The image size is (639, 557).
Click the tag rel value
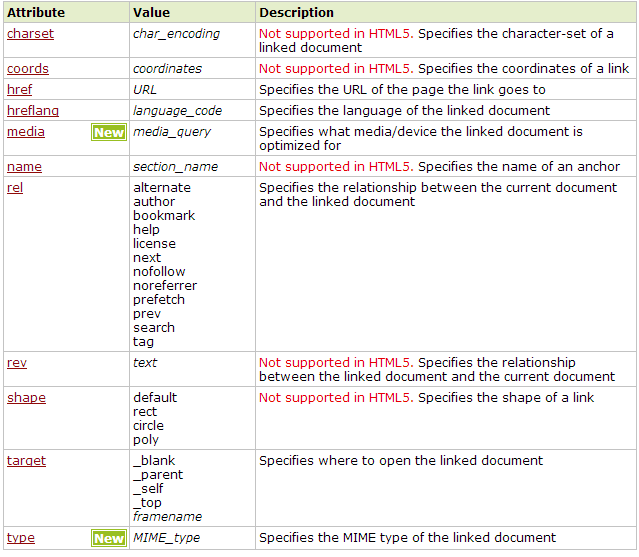tap(143, 342)
